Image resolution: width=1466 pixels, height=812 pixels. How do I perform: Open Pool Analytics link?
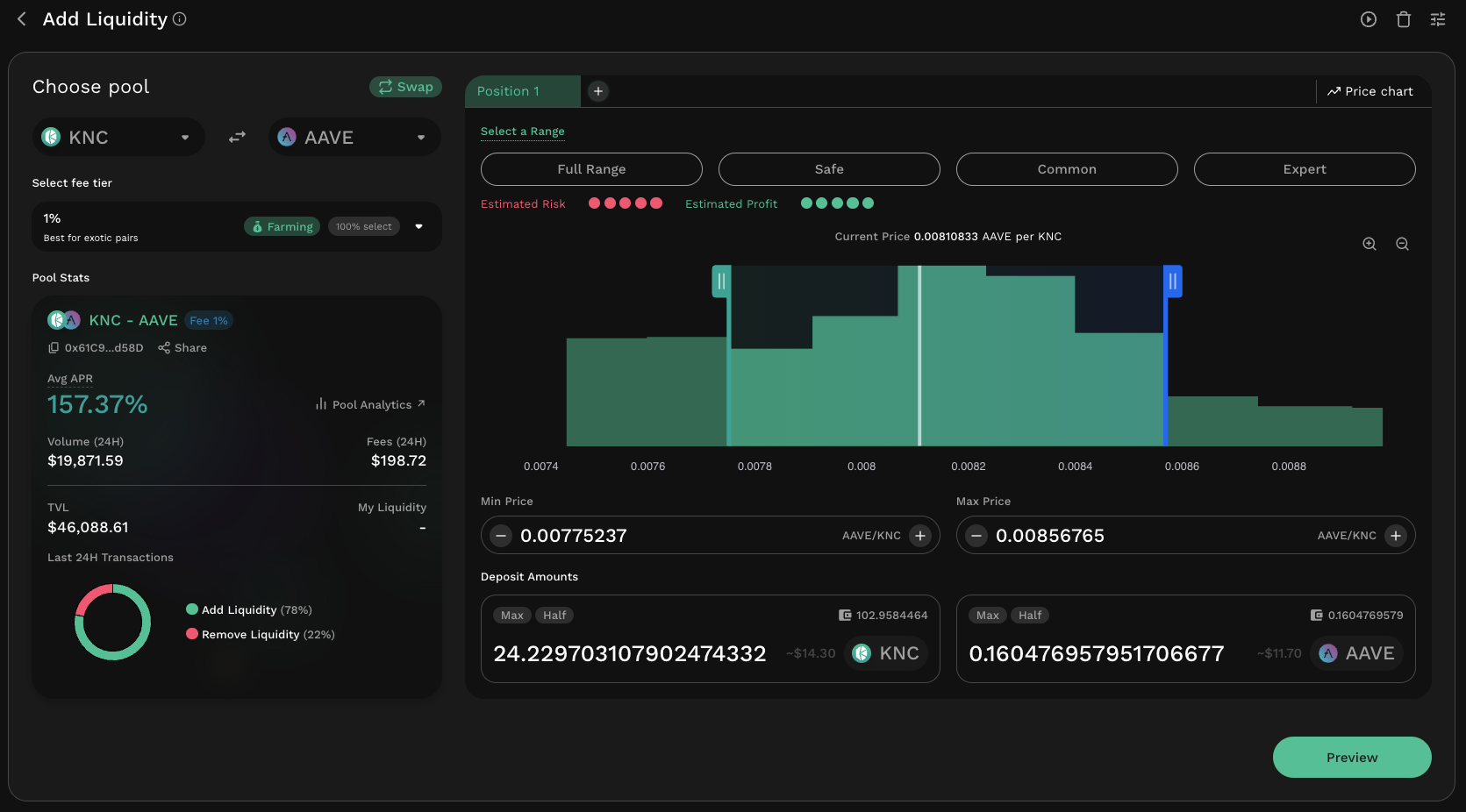coord(370,404)
